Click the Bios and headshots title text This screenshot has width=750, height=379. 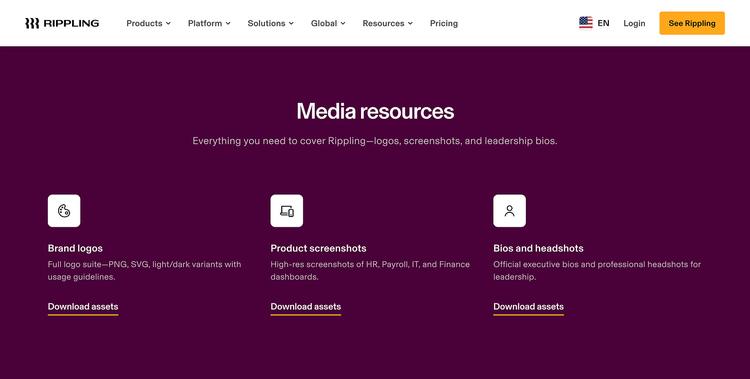point(538,248)
